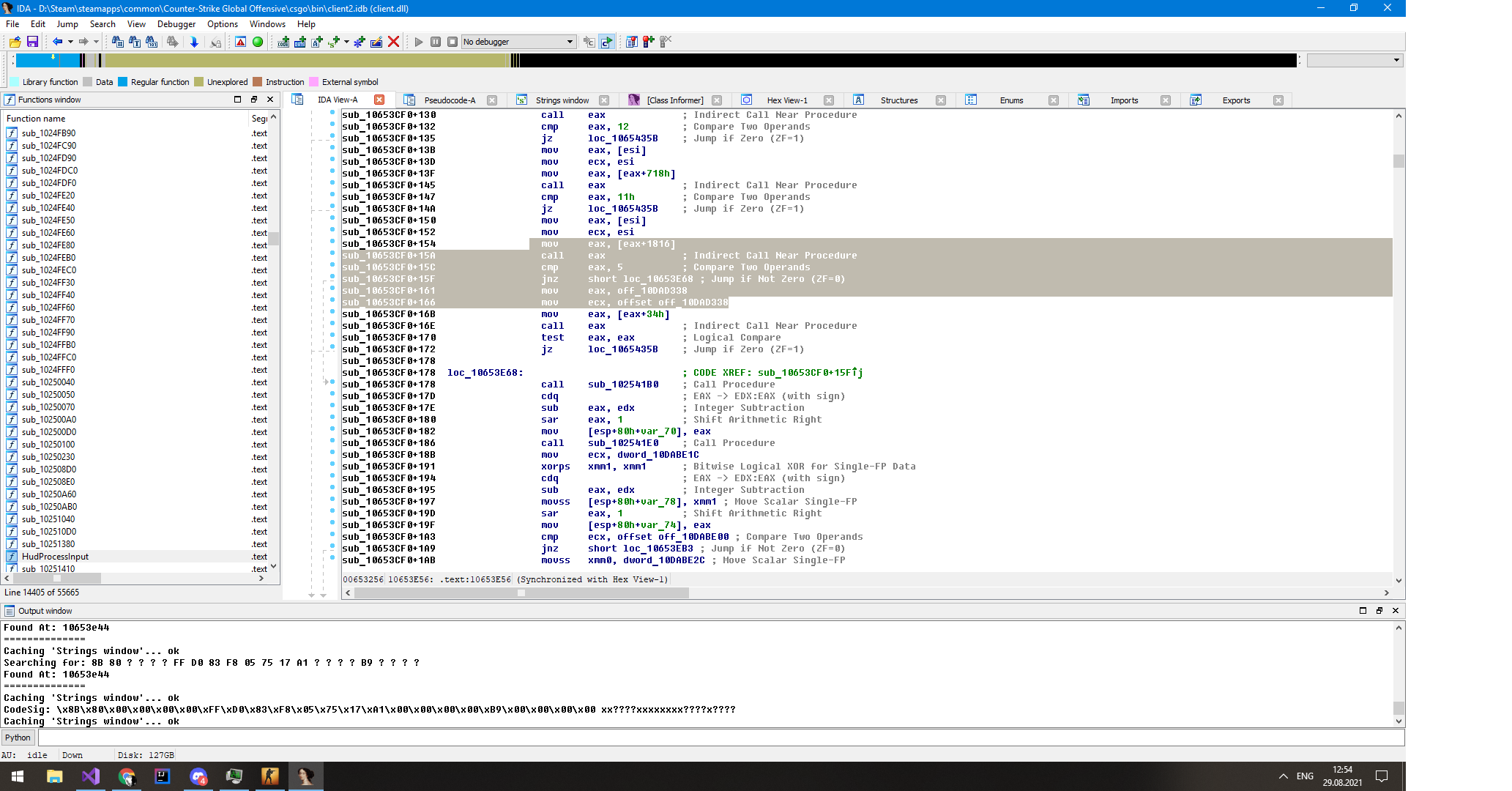Click the Open file toolbar icon
1512x791 pixels.
15,42
